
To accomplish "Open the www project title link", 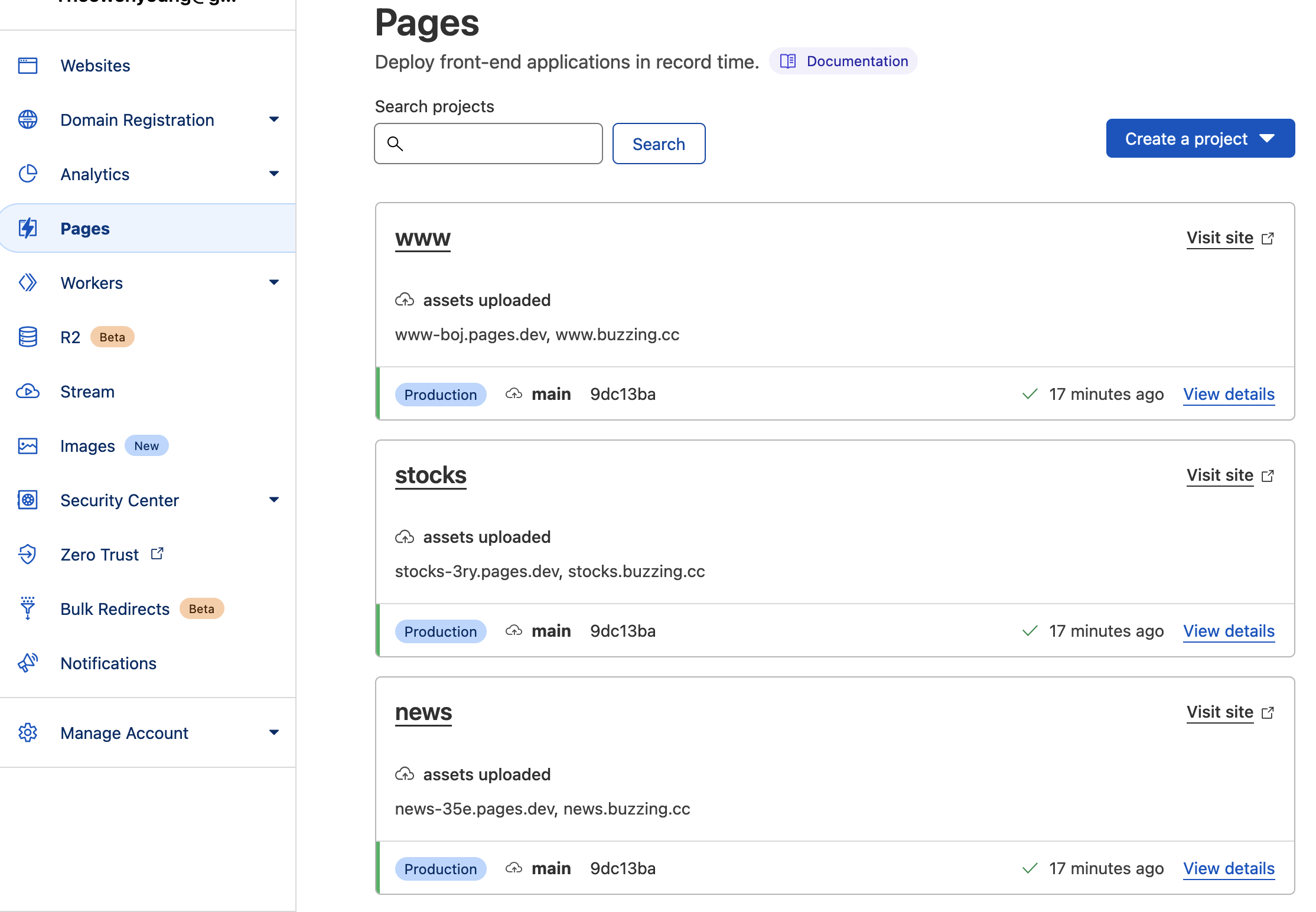I will [423, 238].
